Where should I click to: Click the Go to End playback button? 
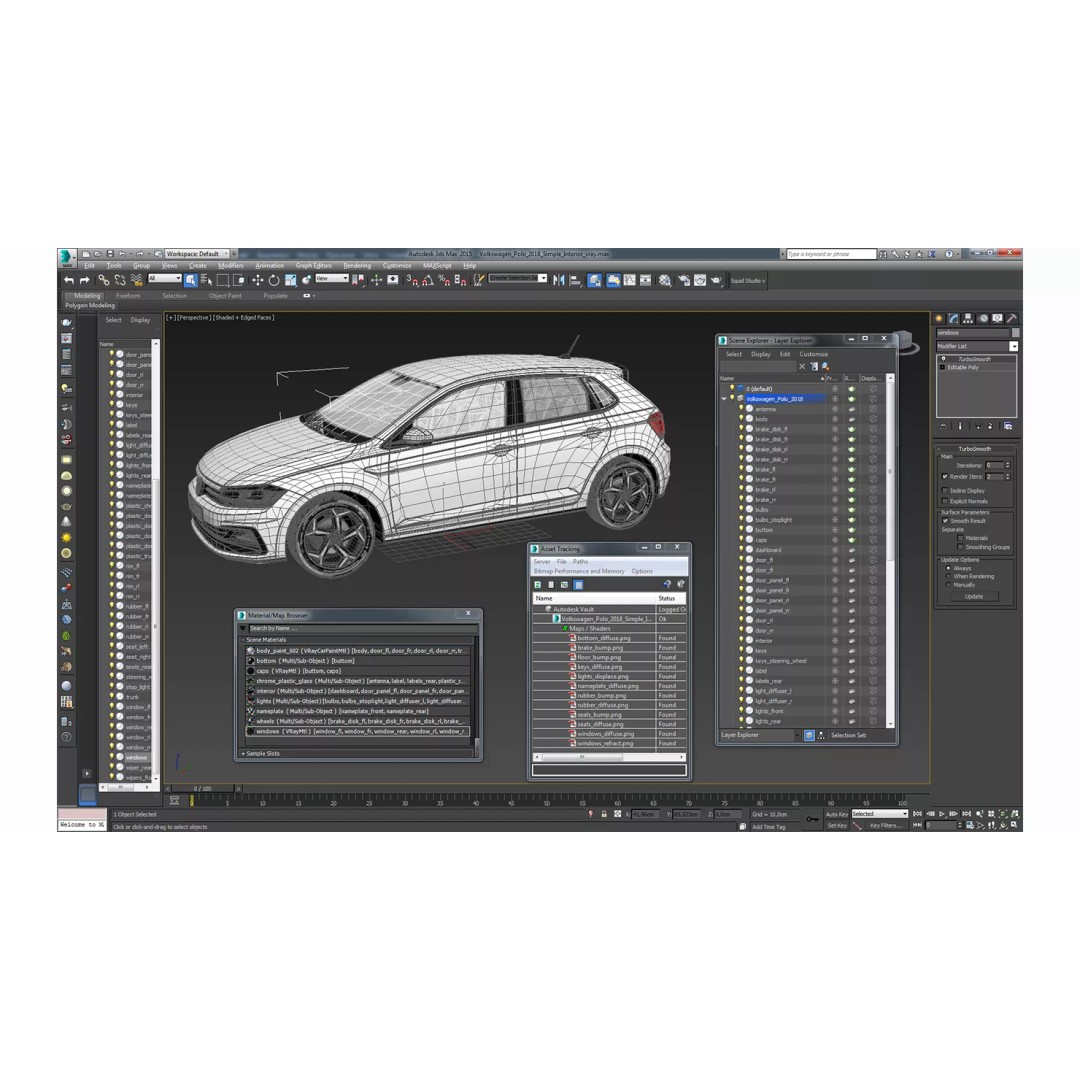click(966, 814)
